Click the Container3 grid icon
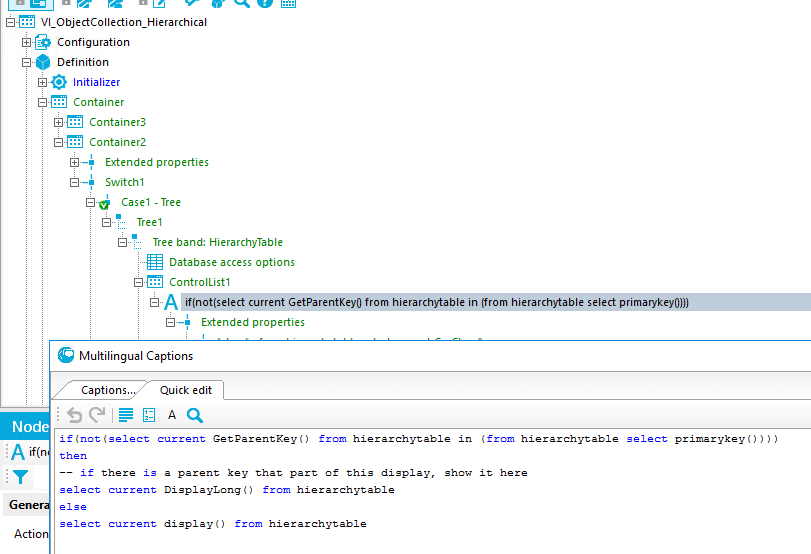This screenshot has height=554, width=811. click(75, 122)
